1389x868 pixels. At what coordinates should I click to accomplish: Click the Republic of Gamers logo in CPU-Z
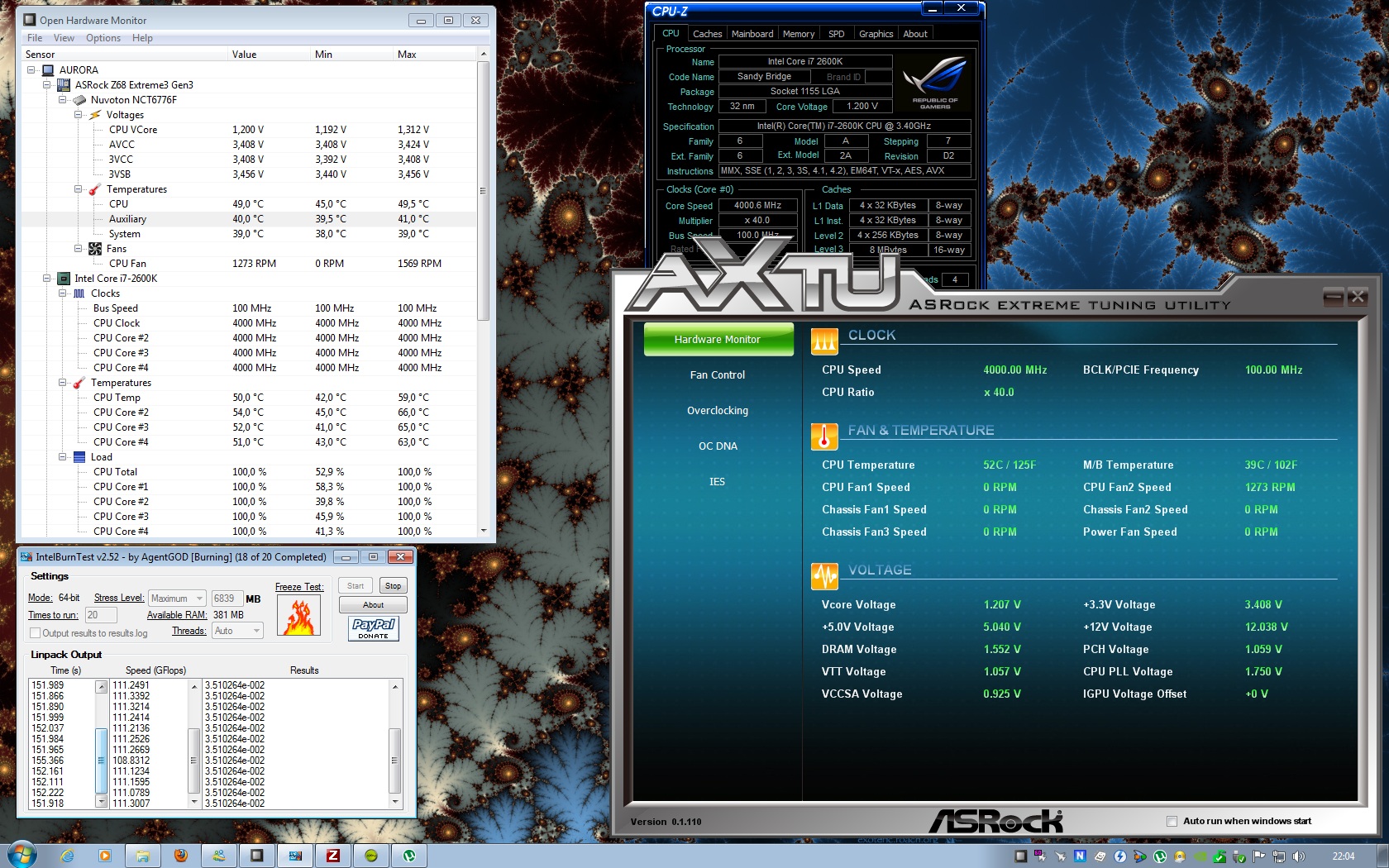[x=935, y=83]
